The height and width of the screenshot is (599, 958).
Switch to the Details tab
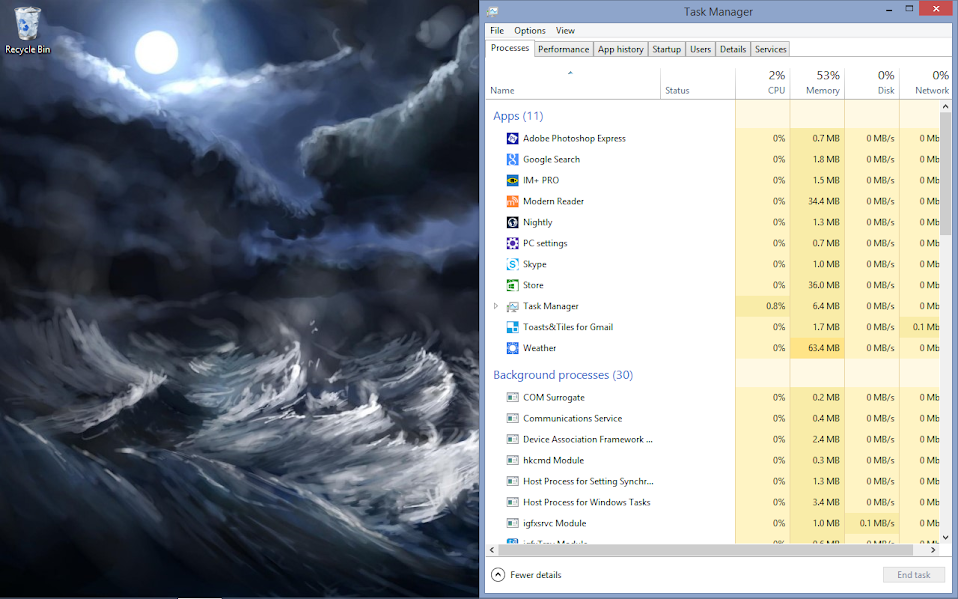[733, 50]
